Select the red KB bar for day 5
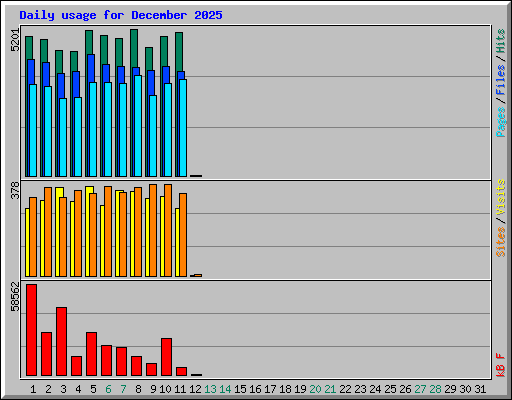This screenshot has height=400, width=512. click(91, 354)
